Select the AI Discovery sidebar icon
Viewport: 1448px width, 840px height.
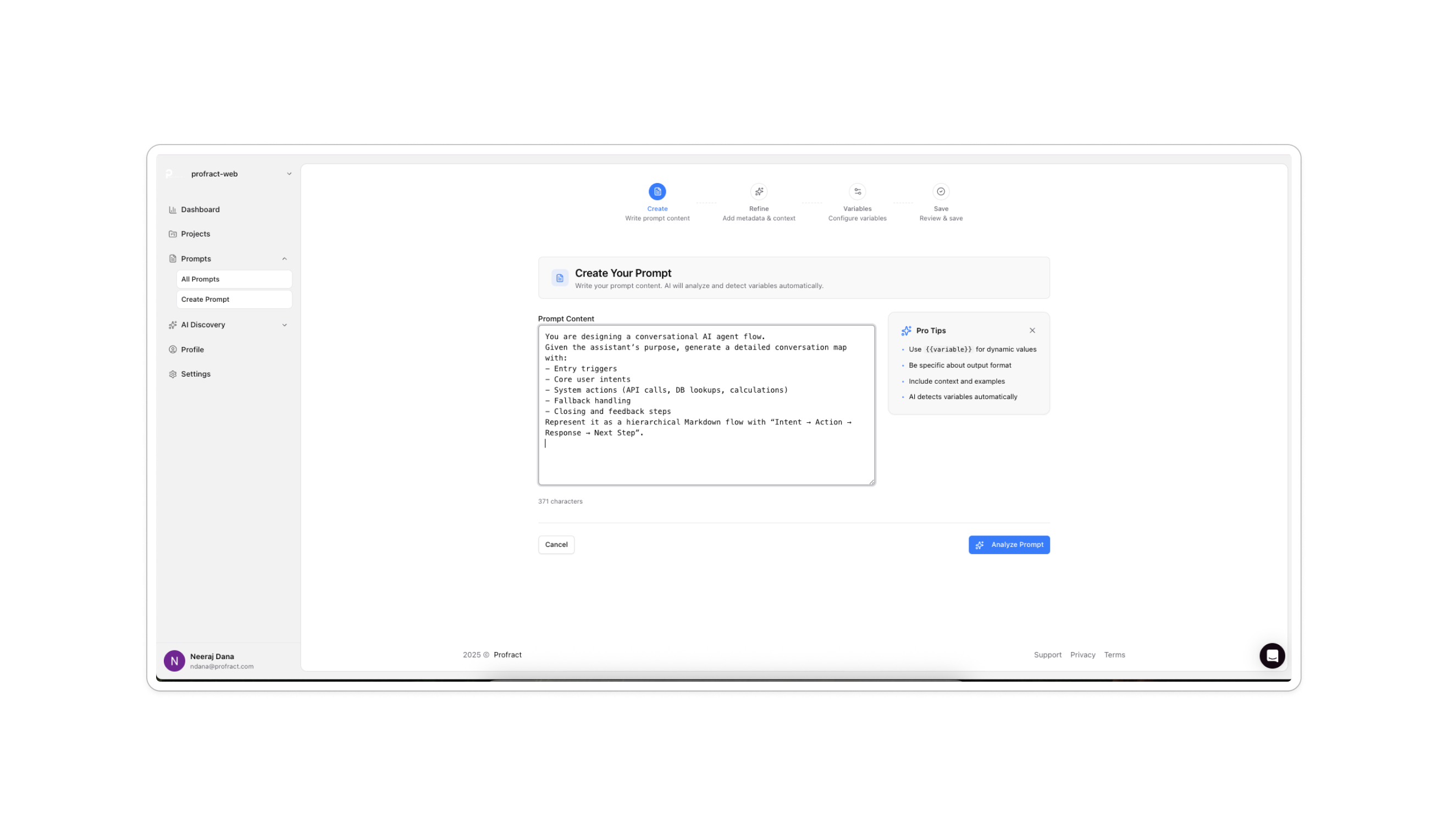[x=174, y=325]
